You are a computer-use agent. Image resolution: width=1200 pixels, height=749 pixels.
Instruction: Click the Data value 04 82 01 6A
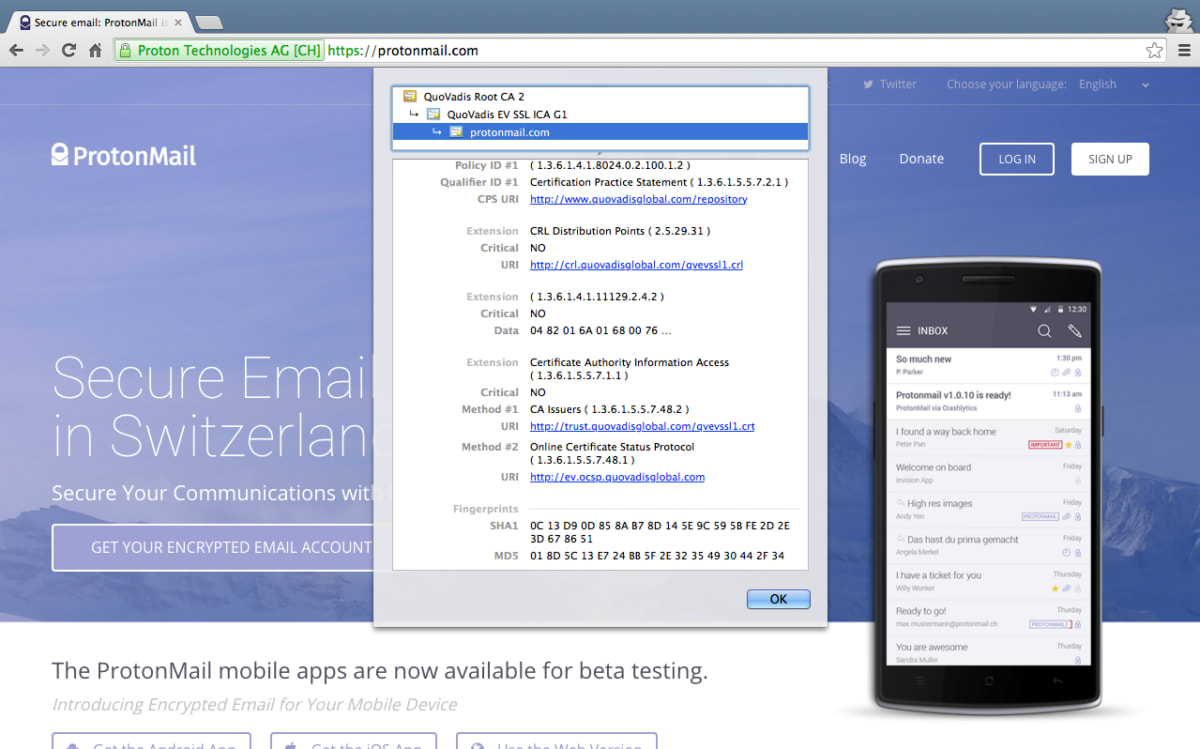[600, 330]
